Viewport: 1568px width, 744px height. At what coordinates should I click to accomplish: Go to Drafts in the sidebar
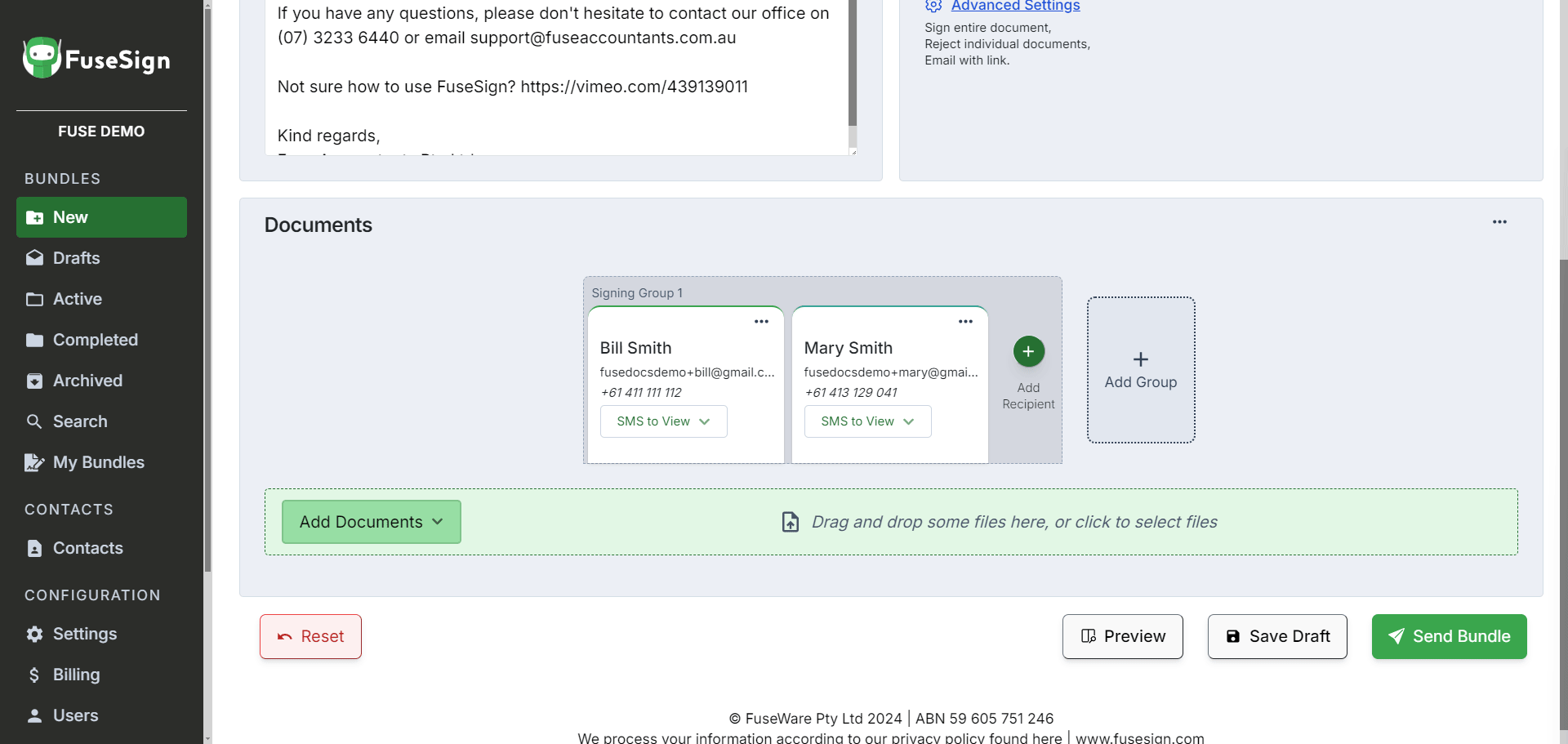point(76,258)
